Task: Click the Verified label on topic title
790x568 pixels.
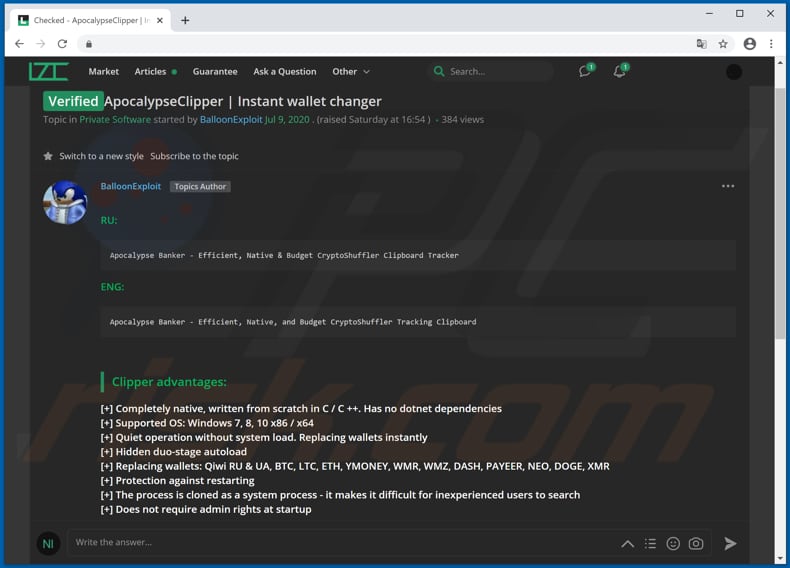Action: (74, 101)
